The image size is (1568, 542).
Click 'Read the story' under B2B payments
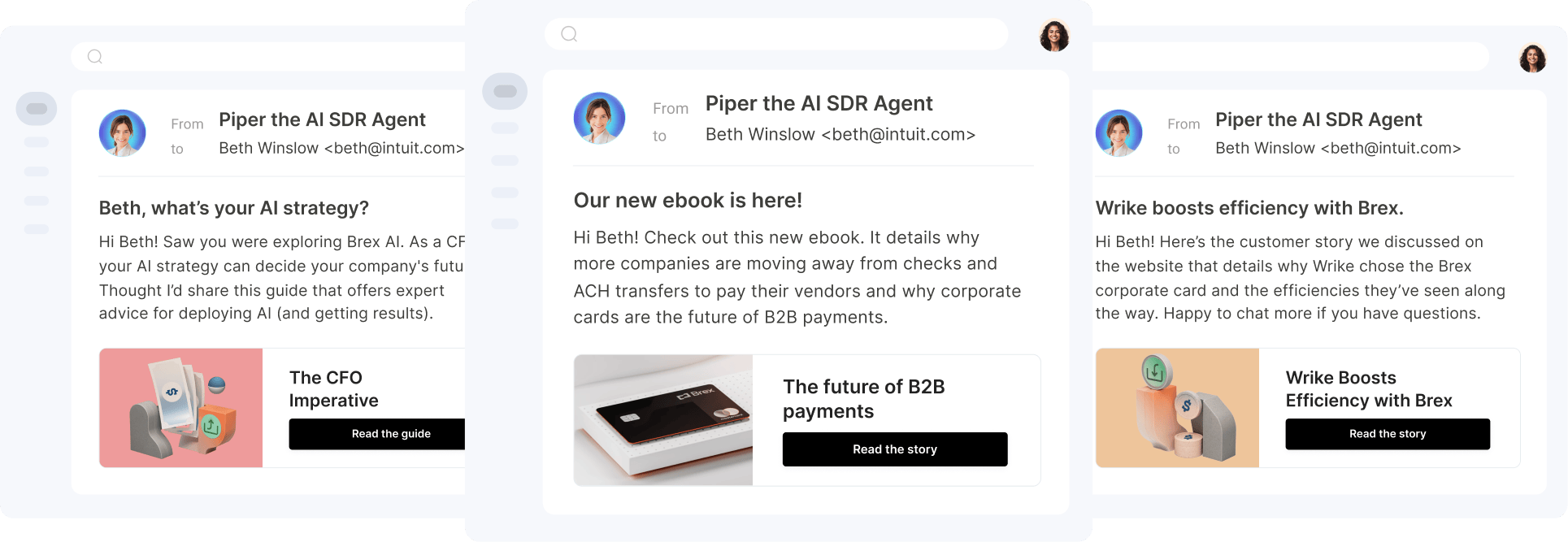pyautogui.click(x=895, y=449)
